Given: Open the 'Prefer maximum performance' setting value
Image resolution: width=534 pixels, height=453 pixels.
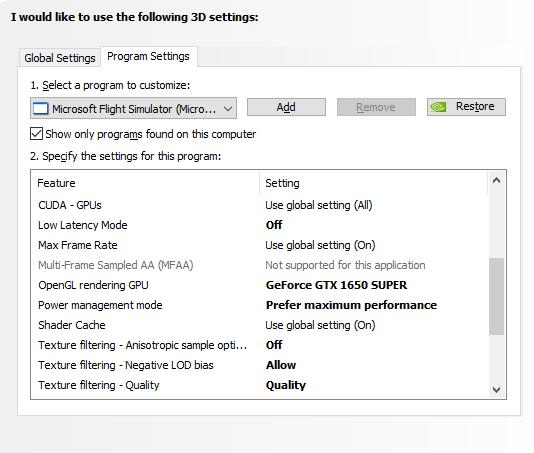Looking at the screenshot, I should [351, 305].
